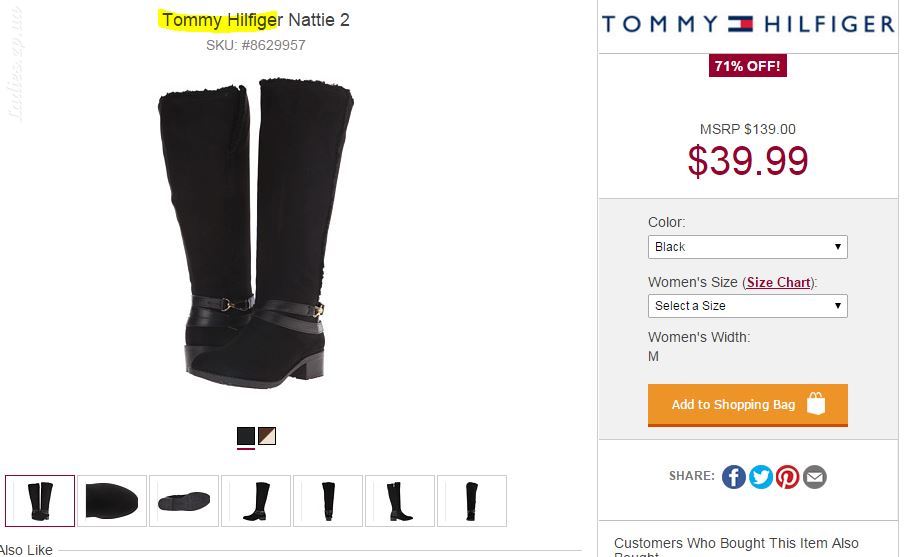Share the product via email icon
906x557 pixels.
coord(815,477)
